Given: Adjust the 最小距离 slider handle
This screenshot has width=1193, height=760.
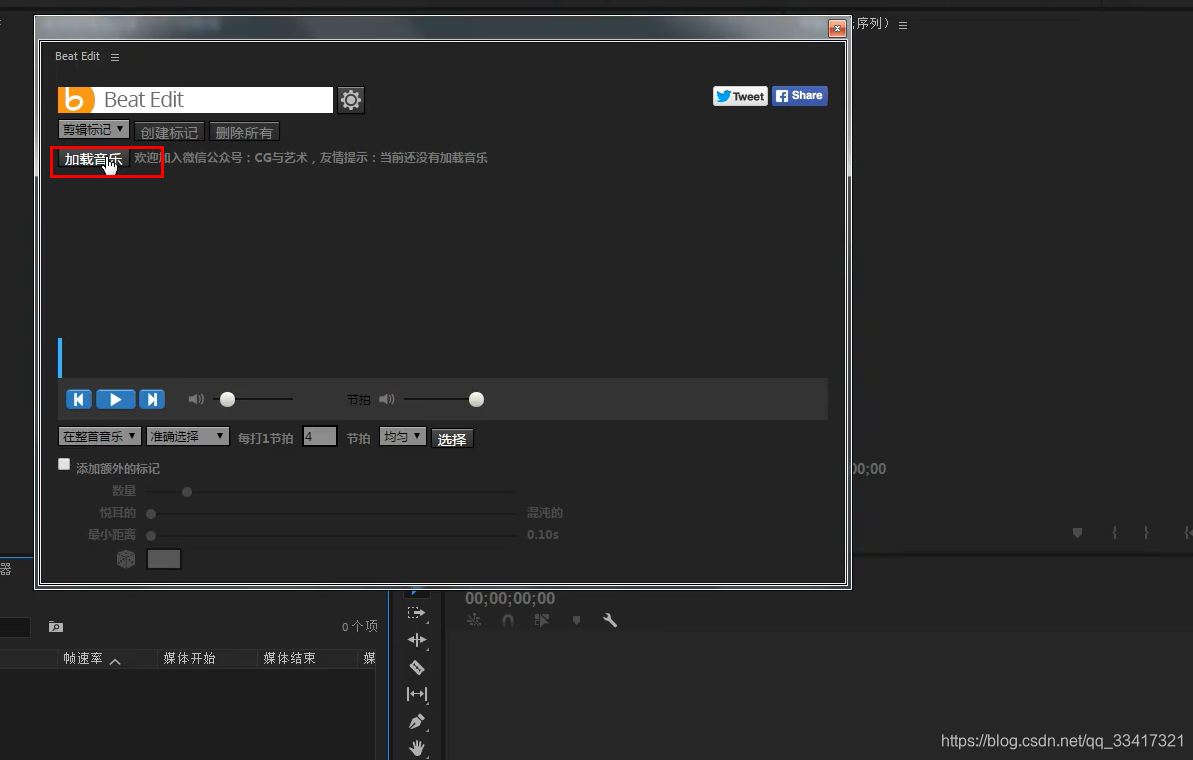Looking at the screenshot, I should (151, 536).
